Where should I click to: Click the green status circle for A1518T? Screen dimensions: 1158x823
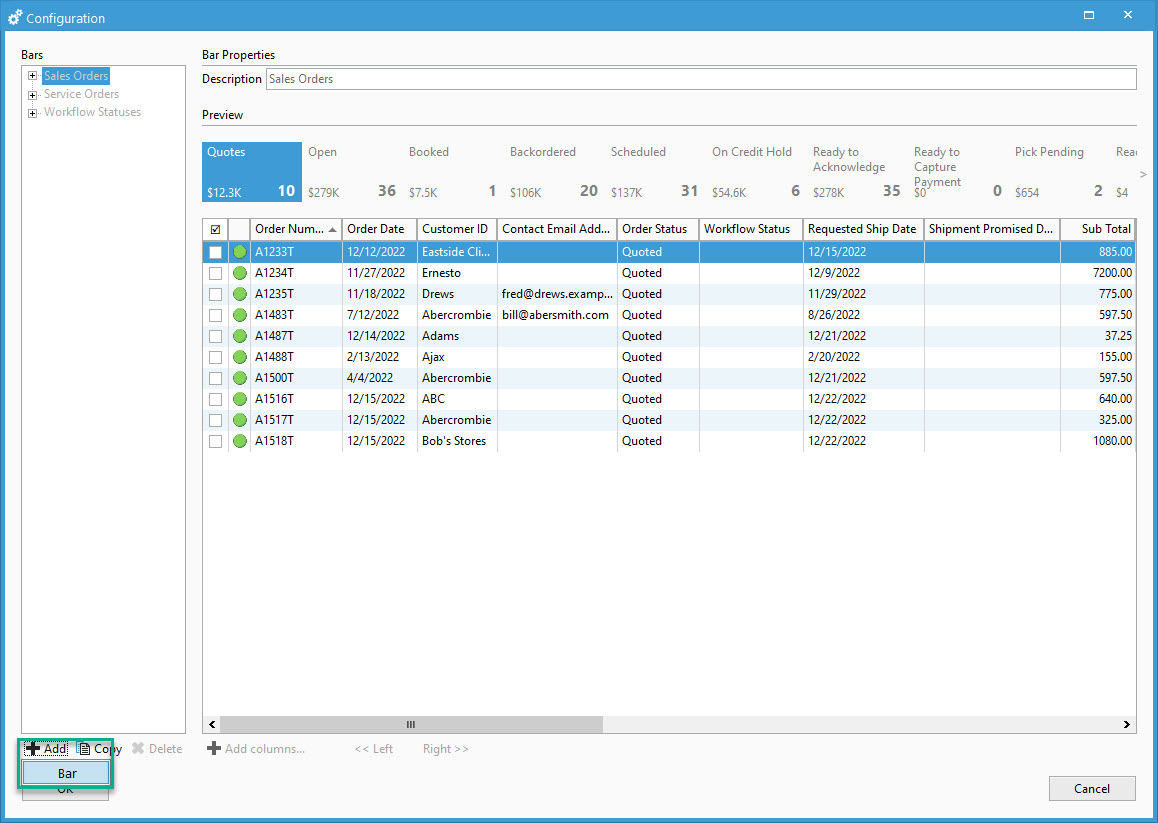click(240, 441)
